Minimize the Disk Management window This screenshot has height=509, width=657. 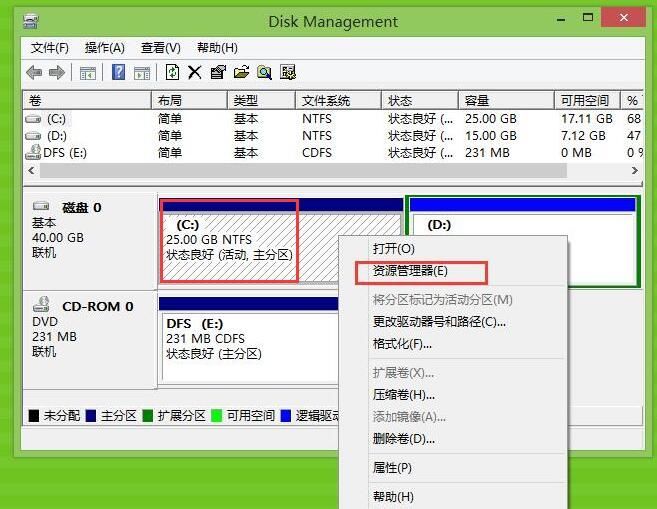click(561, 19)
